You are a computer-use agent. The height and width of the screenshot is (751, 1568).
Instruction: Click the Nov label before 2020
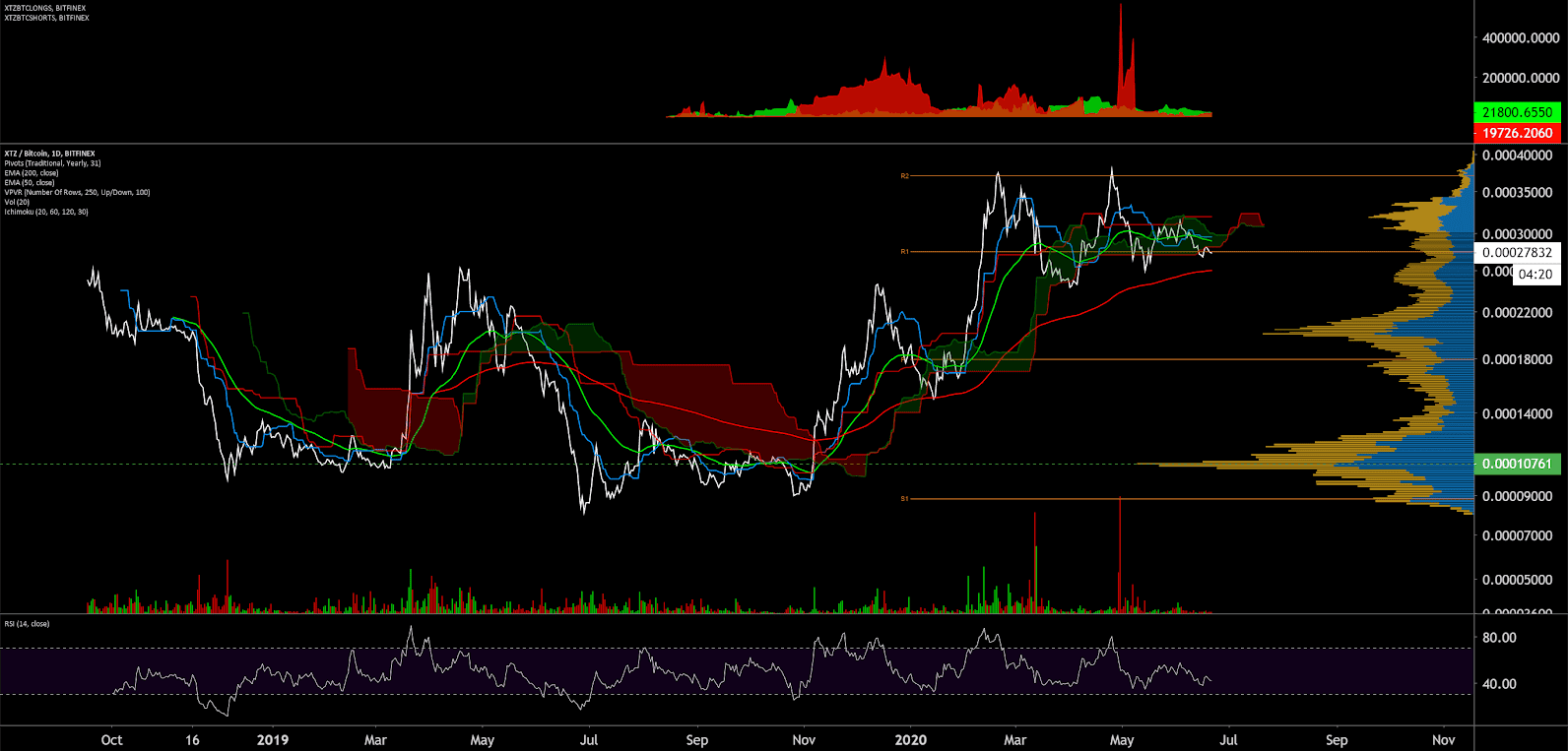tap(804, 740)
